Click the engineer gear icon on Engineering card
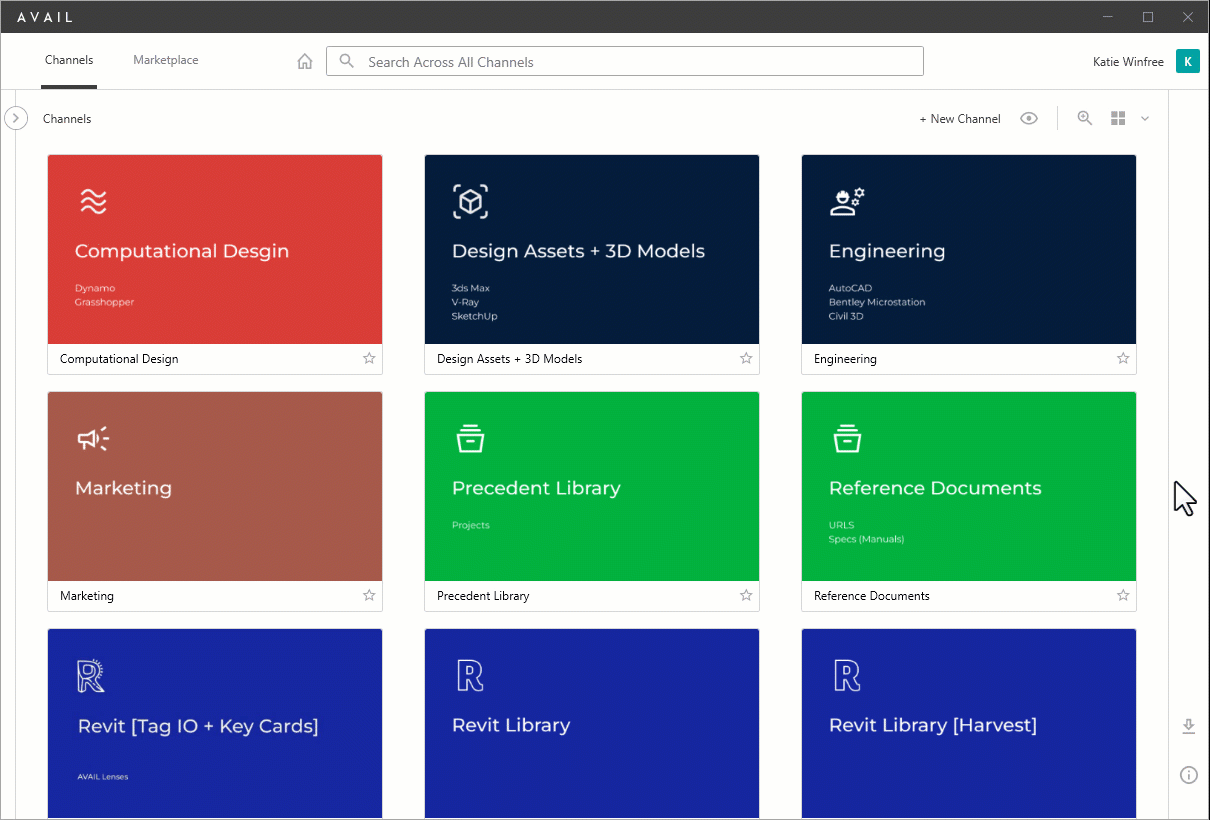 (847, 202)
